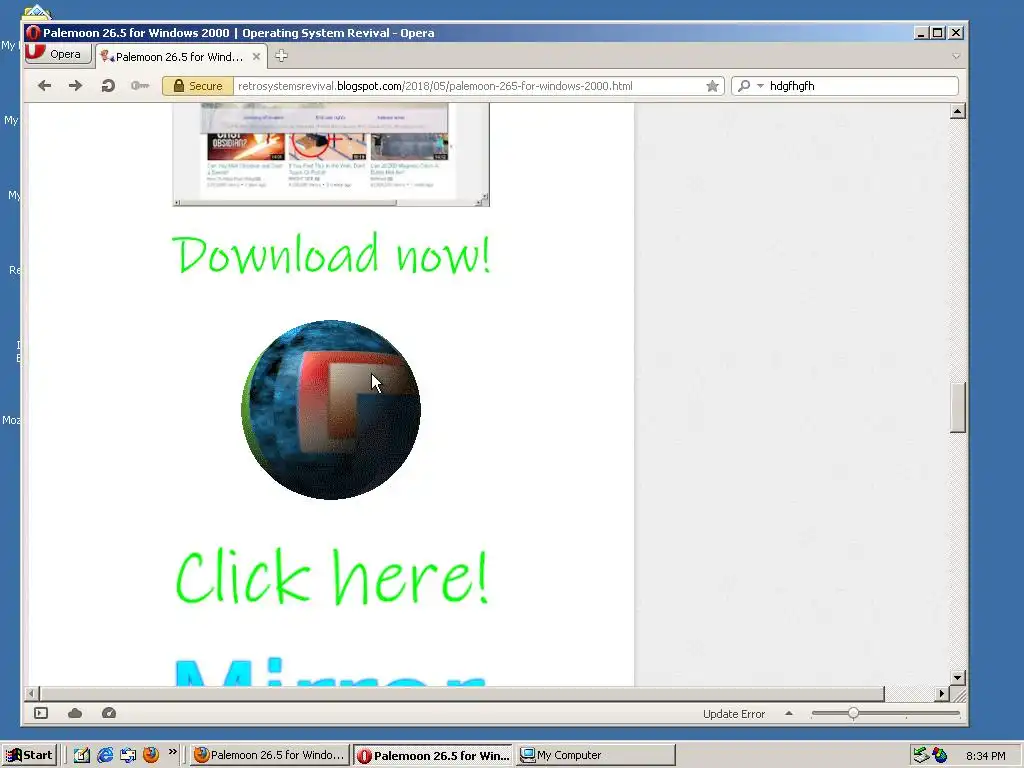Bookmark page with the star icon
The width and height of the screenshot is (1024, 768).
point(712,86)
